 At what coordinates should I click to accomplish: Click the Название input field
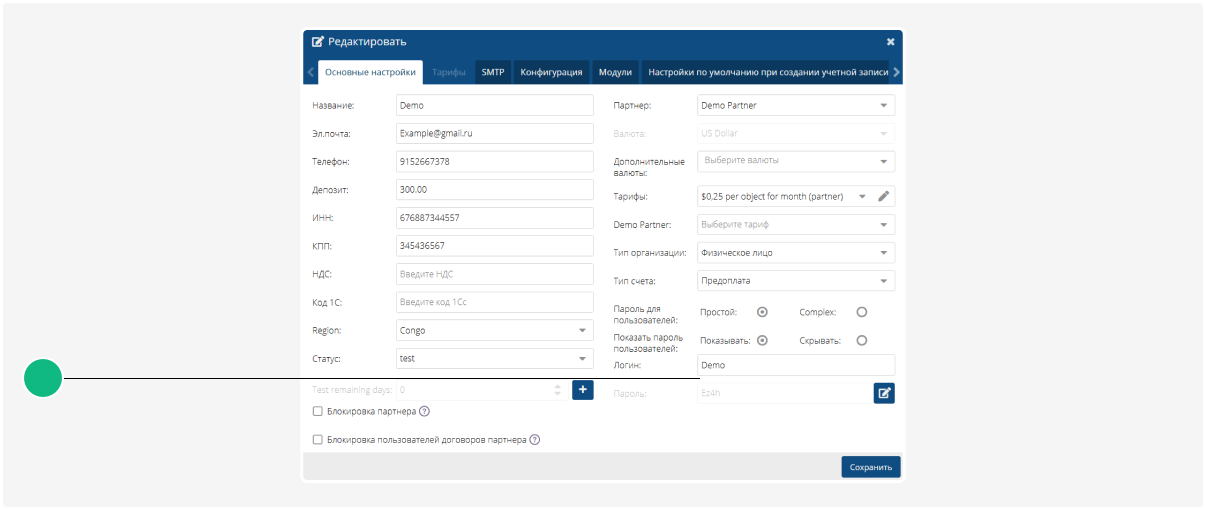(x=494, y=105)
